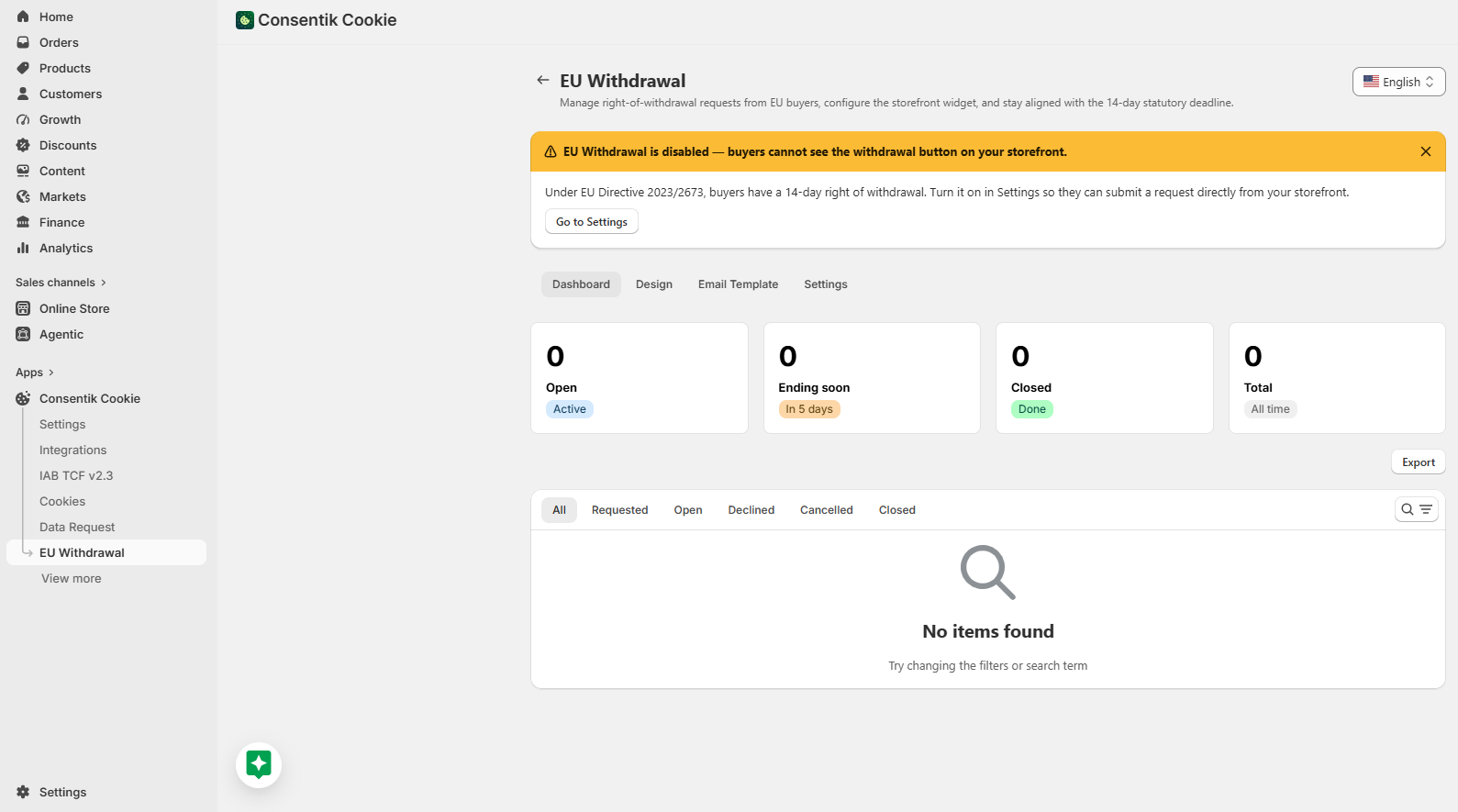Open Settings under Consentik Cookie
Screen dimensions: 1458x812
pyautogui.click(x=62, y=424)
